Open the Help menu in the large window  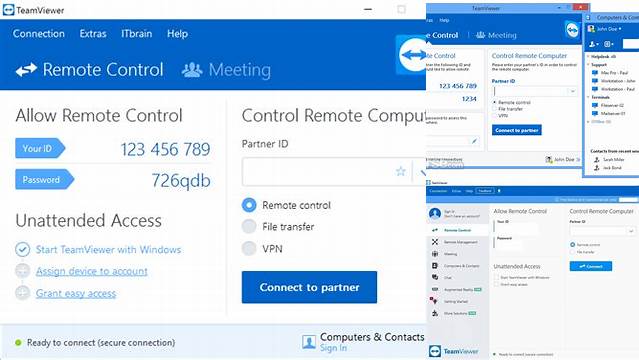pos(177,33)
